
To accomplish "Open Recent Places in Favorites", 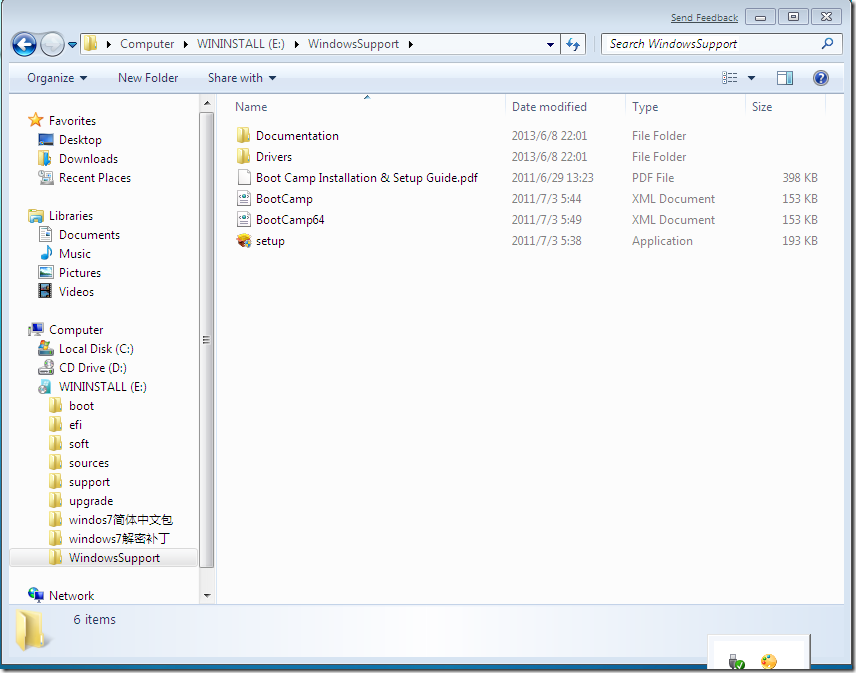I will pos(94,178).
